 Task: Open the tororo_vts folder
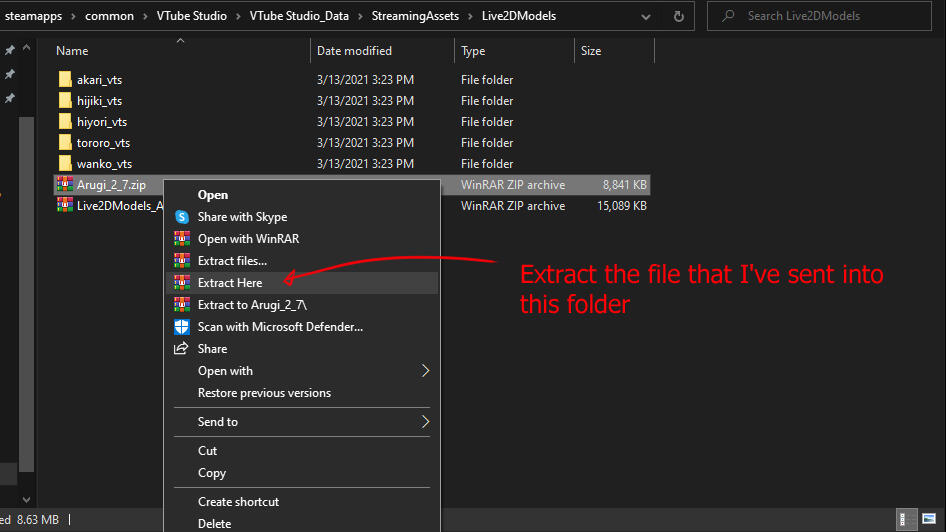pyautogui.click(x=103, y=143)
